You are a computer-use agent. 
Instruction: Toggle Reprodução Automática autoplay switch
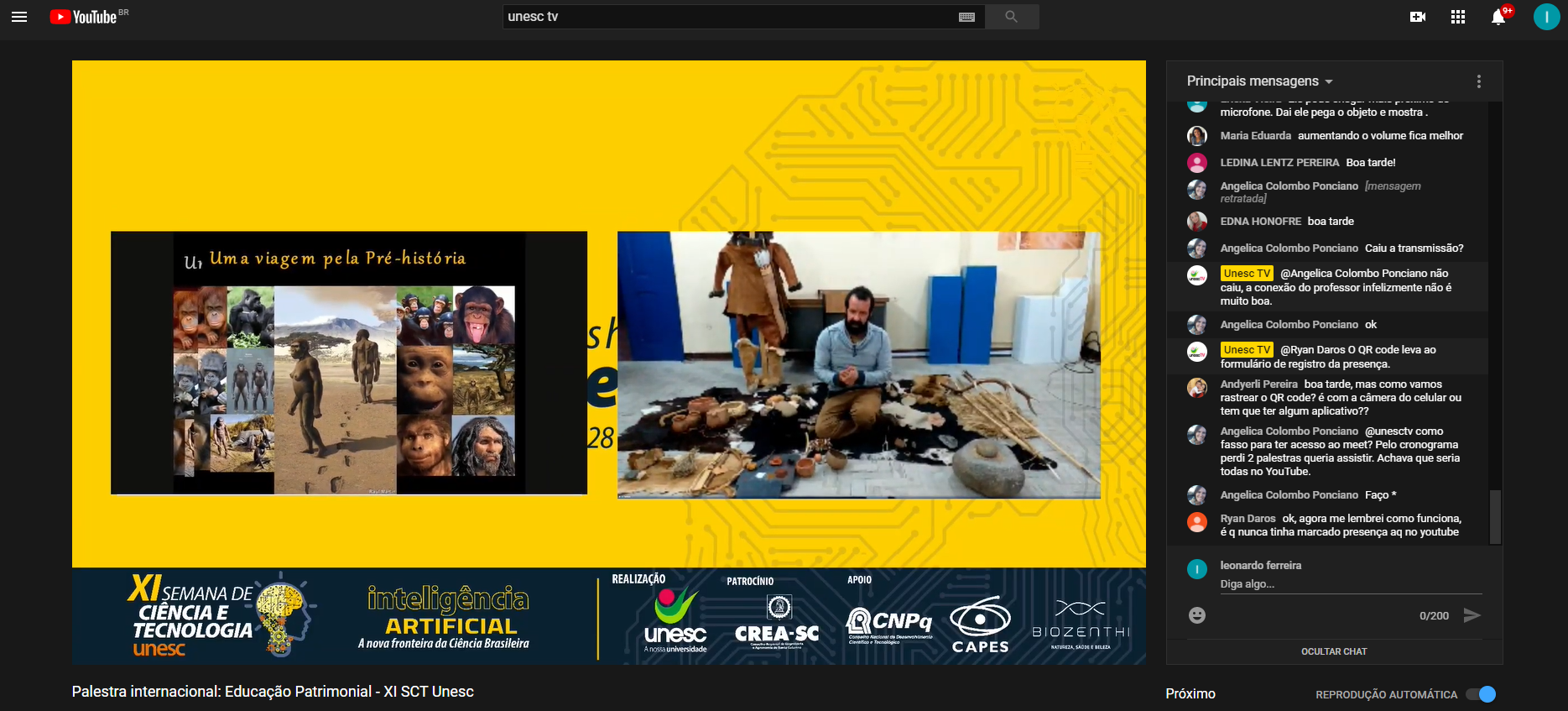pos(1481,694)
